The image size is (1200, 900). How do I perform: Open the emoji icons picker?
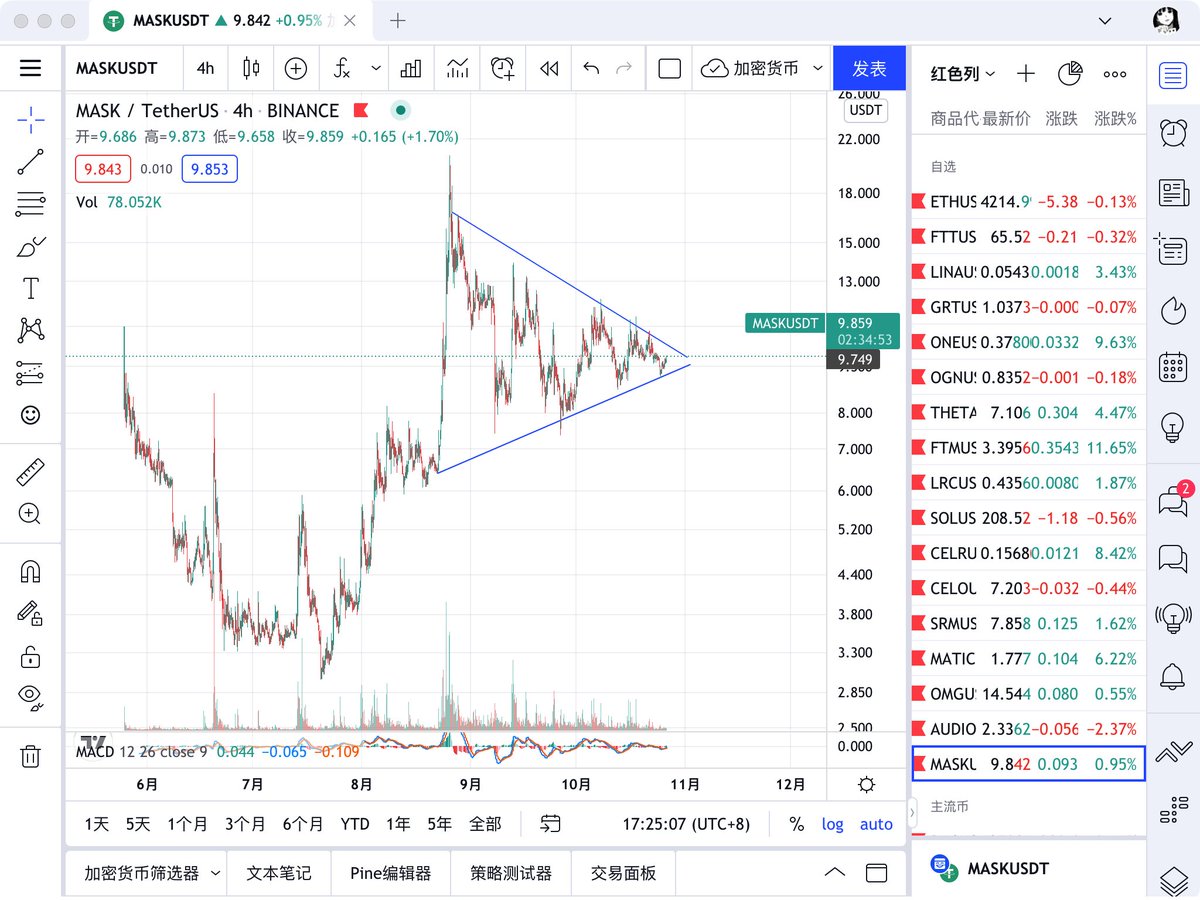pyautogui.click(x=31, y=415)
